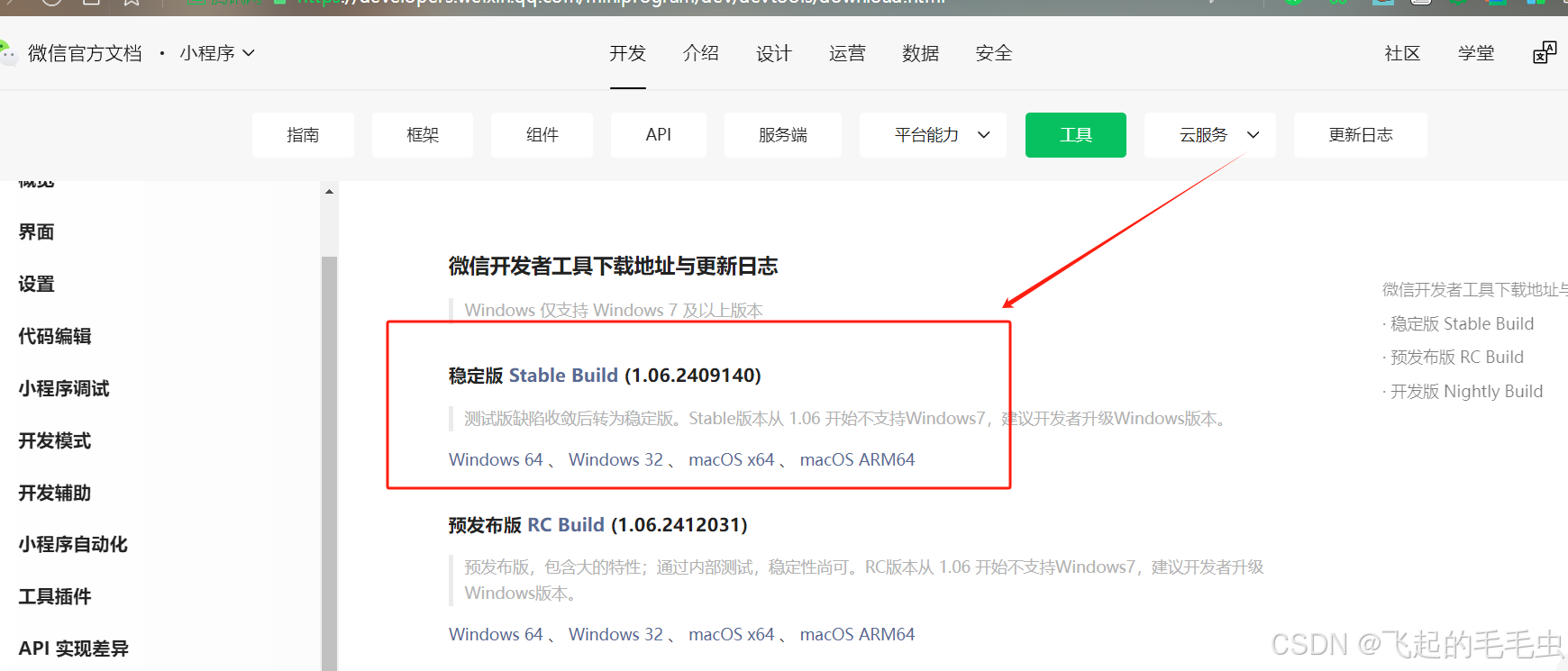Image resolution: width=1568 pixels, height=671 pixels.
Task: Open 开发模式 in the sidebar
Action: coord(55,440)
